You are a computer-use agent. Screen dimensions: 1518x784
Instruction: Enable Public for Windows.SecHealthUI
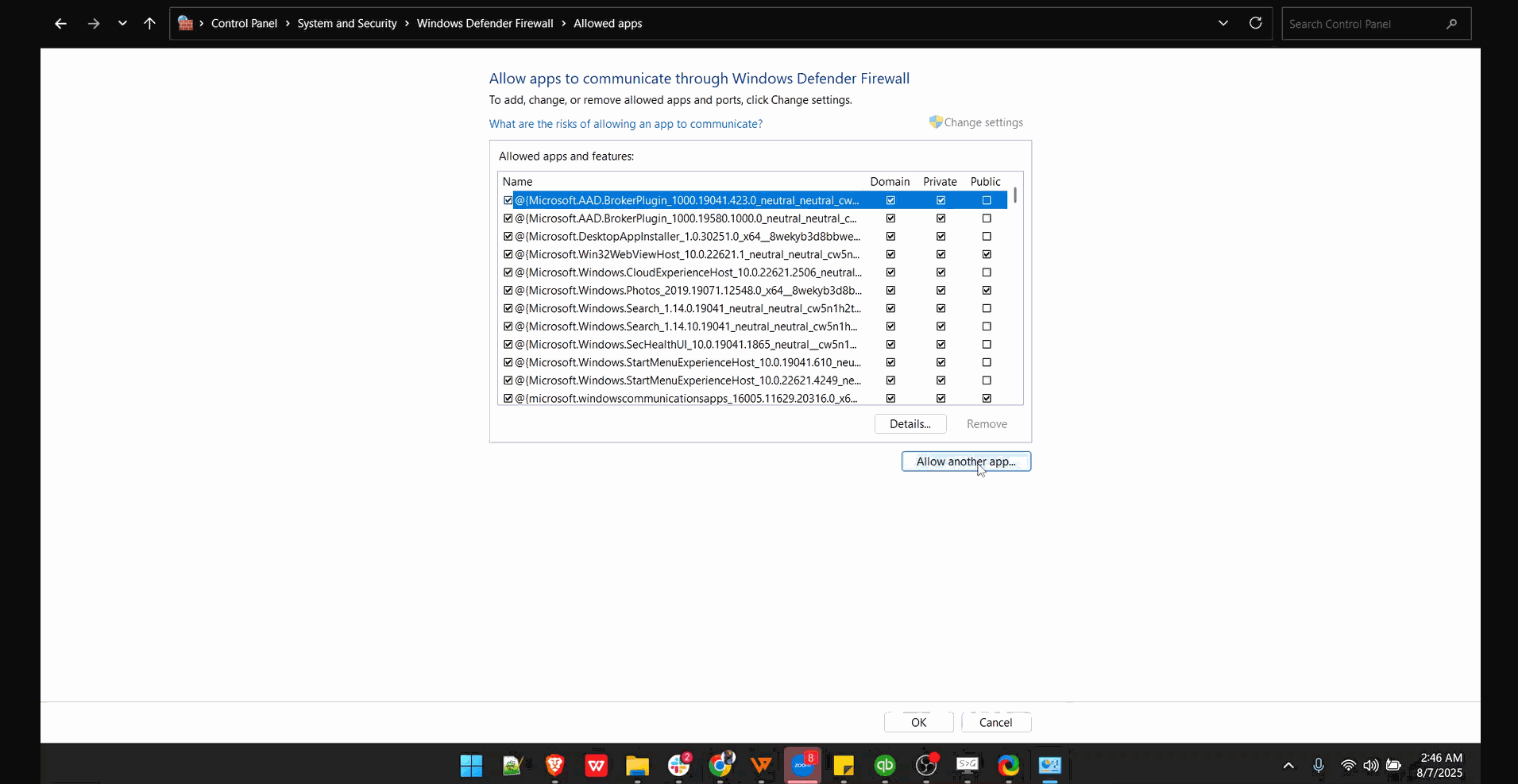coord(987,345)
